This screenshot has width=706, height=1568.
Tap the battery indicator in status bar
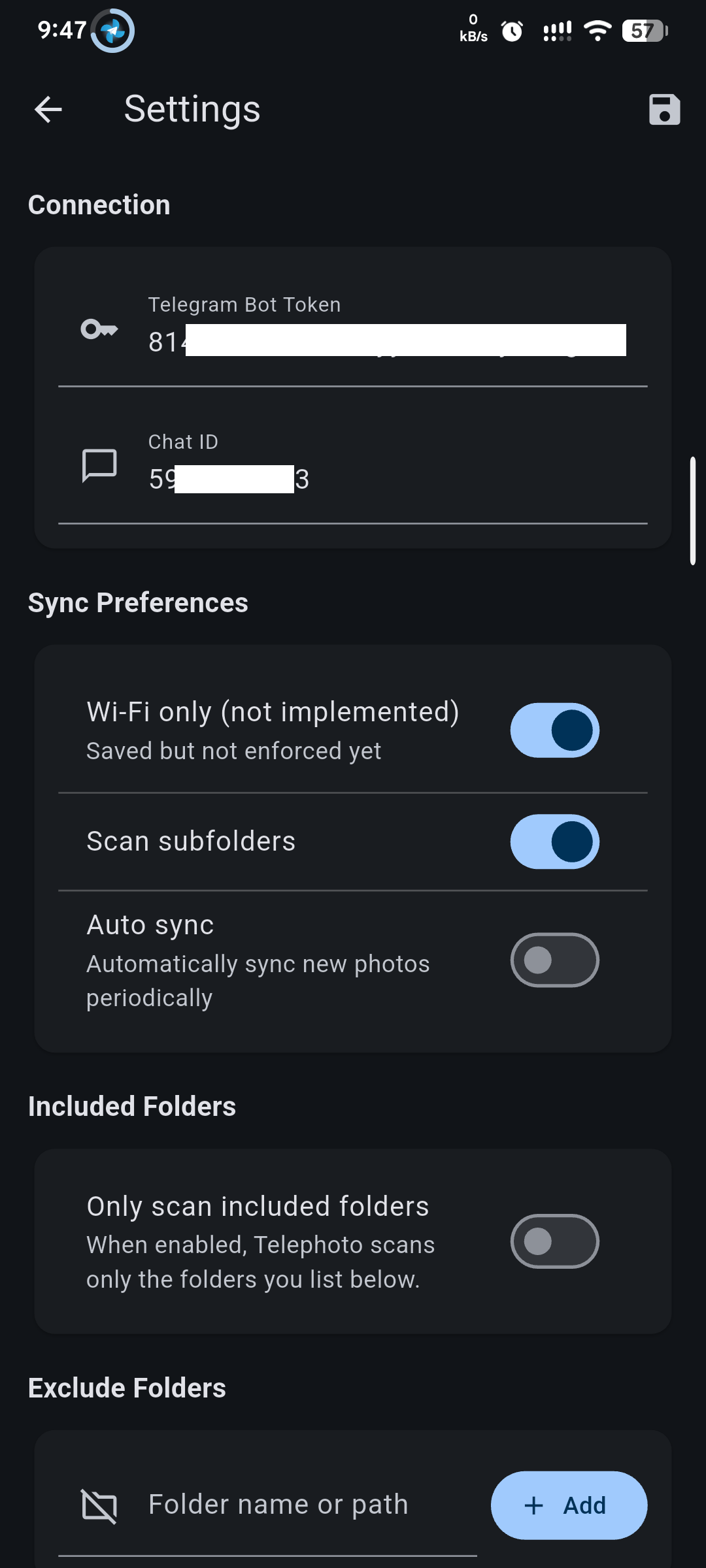645,31
